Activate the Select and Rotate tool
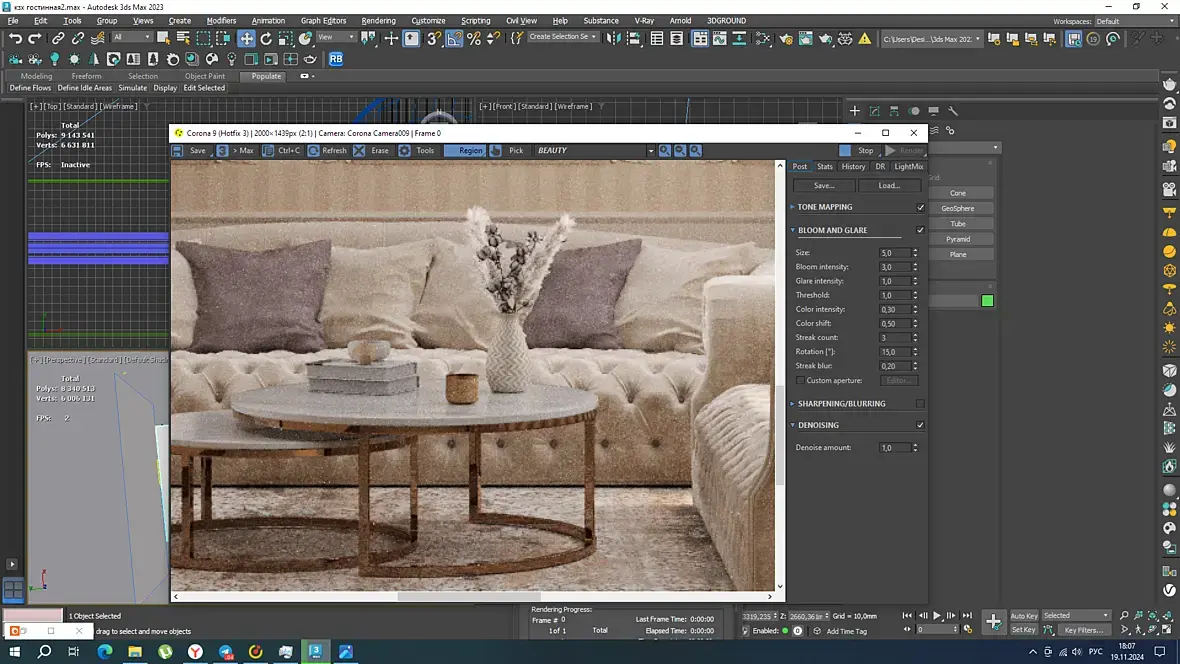 coord(266,38)
